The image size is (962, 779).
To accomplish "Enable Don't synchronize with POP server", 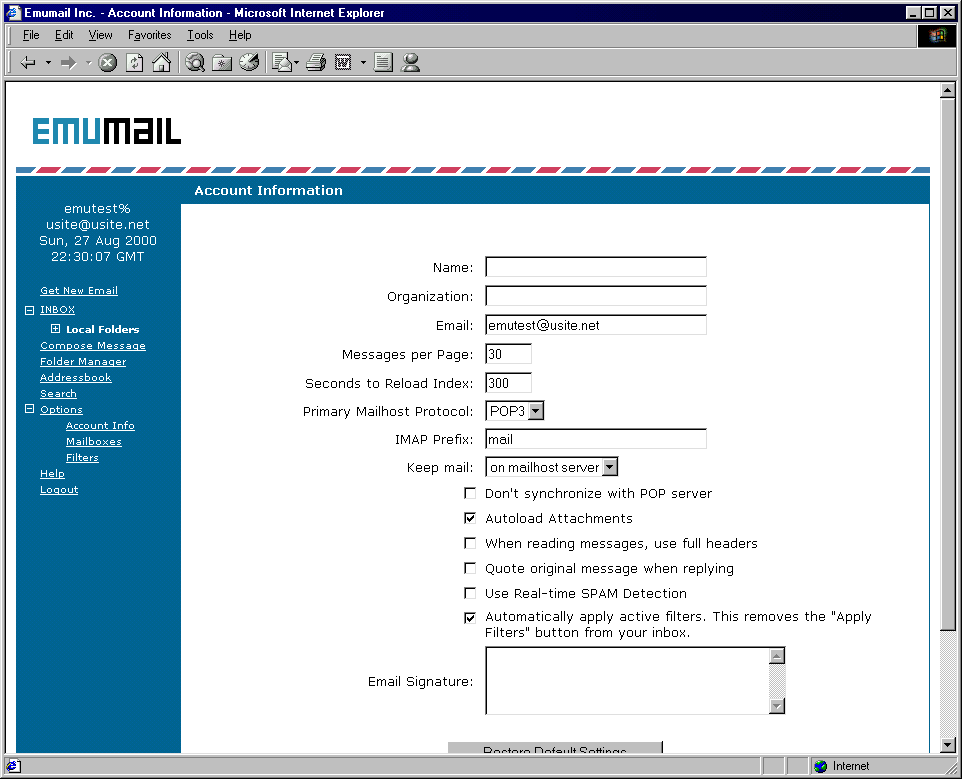I will [470, 493].
